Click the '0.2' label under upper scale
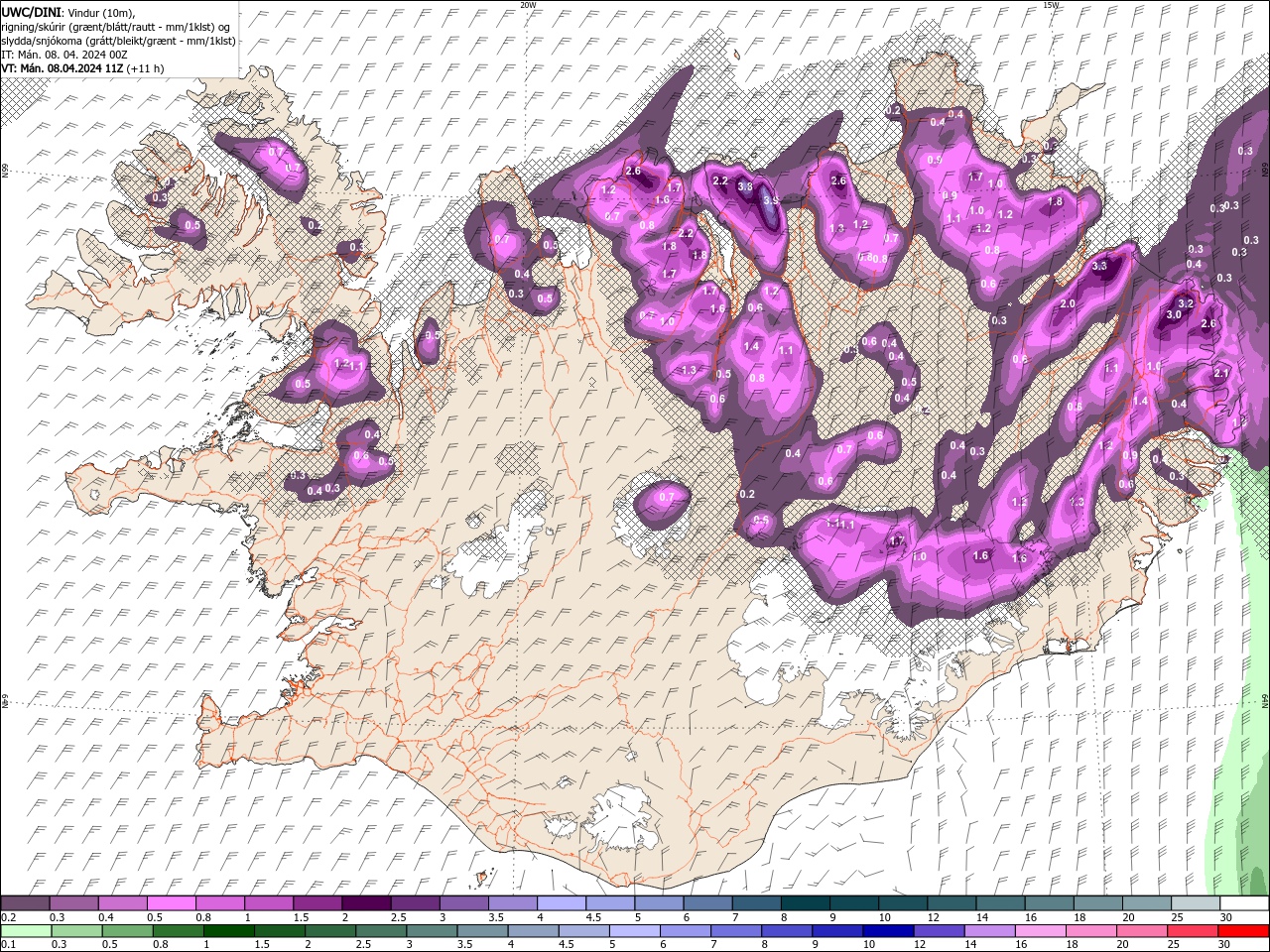The image size is (1270, 952). point(8,917)
